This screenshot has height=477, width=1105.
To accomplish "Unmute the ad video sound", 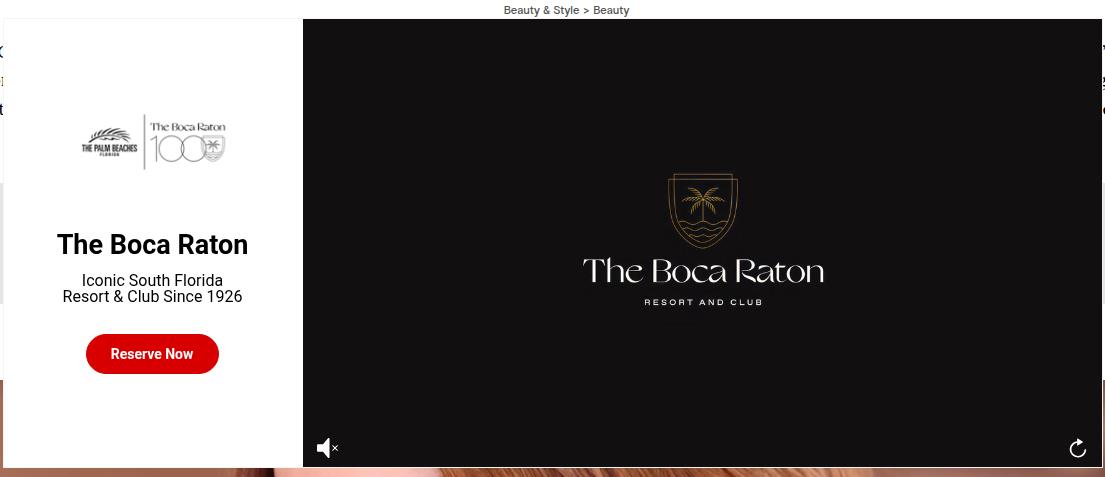I will (327, 448).
